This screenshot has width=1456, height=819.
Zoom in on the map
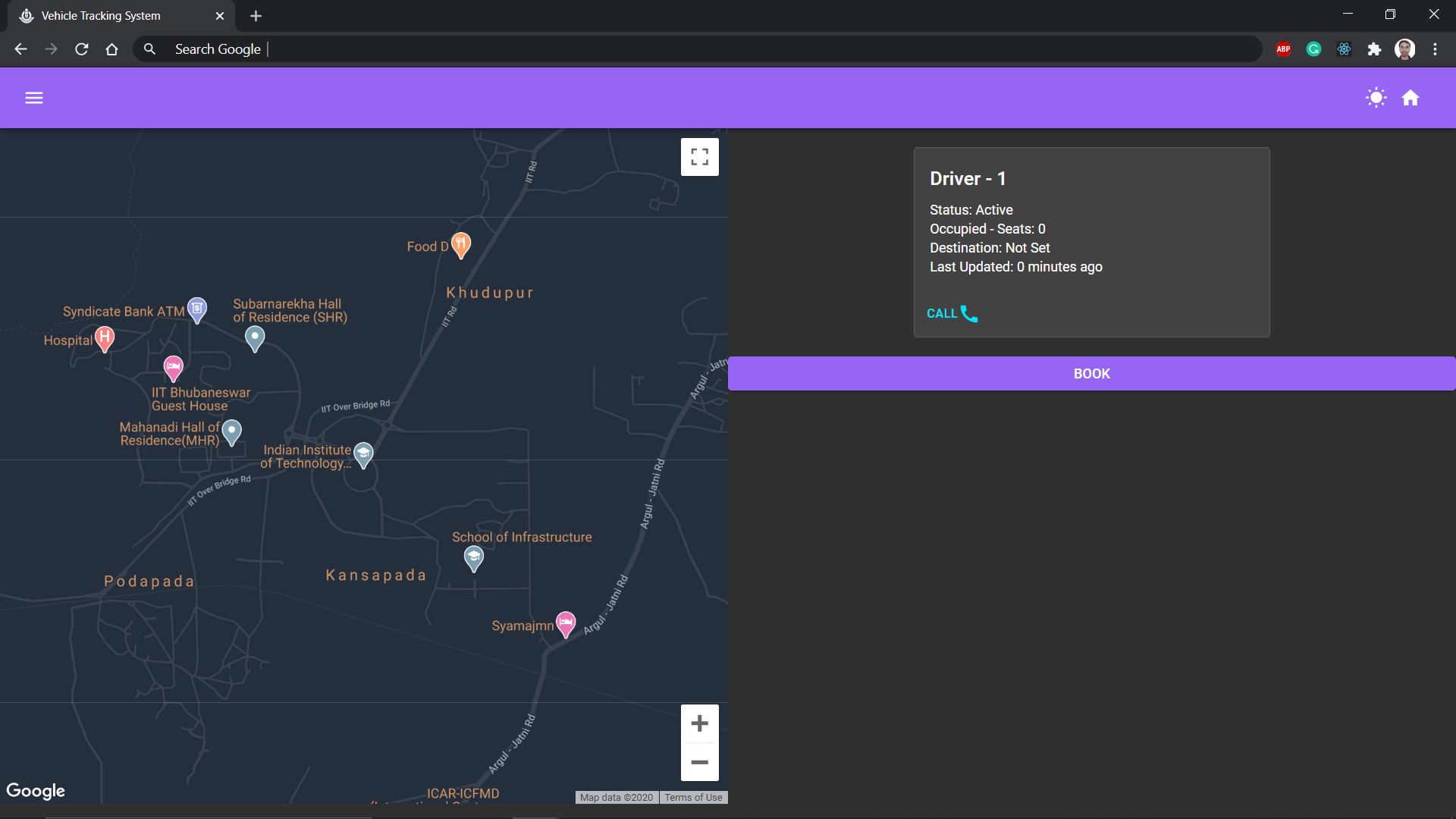(699, 723)
